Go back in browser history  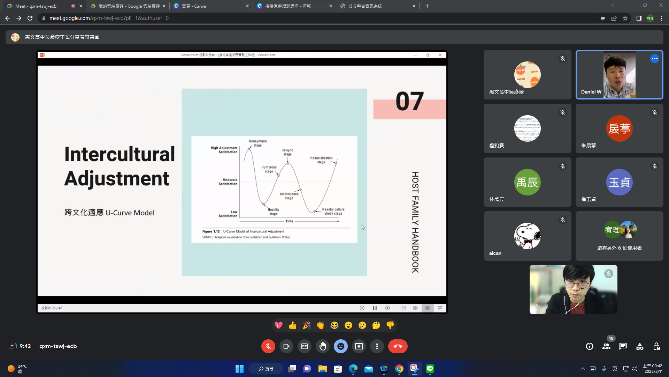7,18
